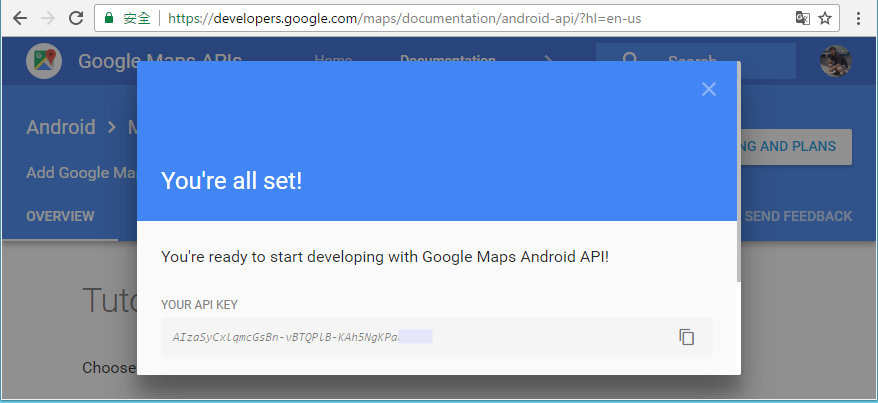The image size is (878, 403).
Task: Click the ready to start developing message
Action: click(x=385, y=257)
